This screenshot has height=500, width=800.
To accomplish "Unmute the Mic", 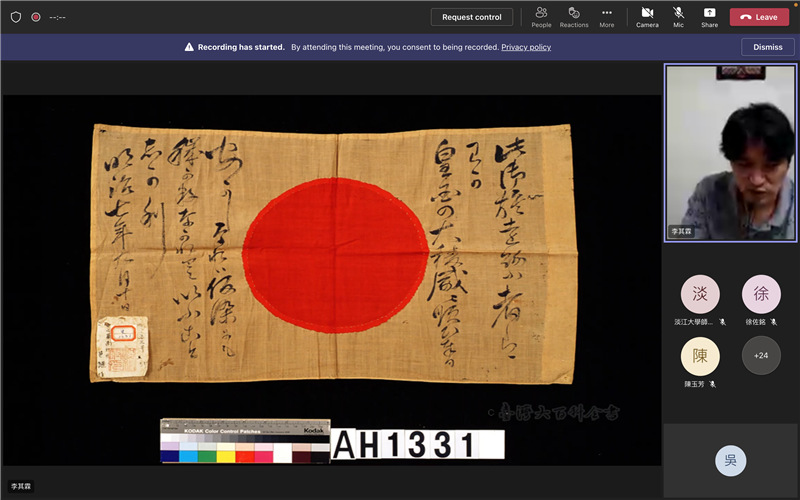I will [679, 16].
